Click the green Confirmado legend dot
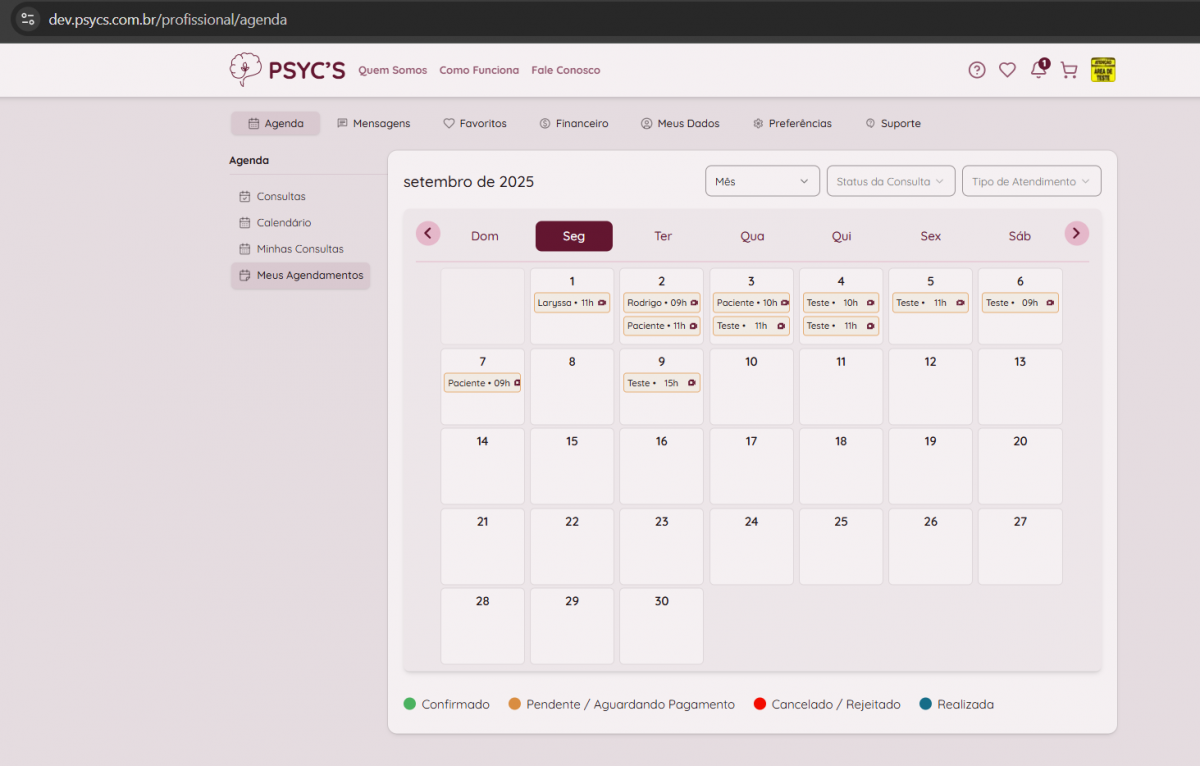The width and height of the screenshot is (1200, 766). click(x=410, y=705)
